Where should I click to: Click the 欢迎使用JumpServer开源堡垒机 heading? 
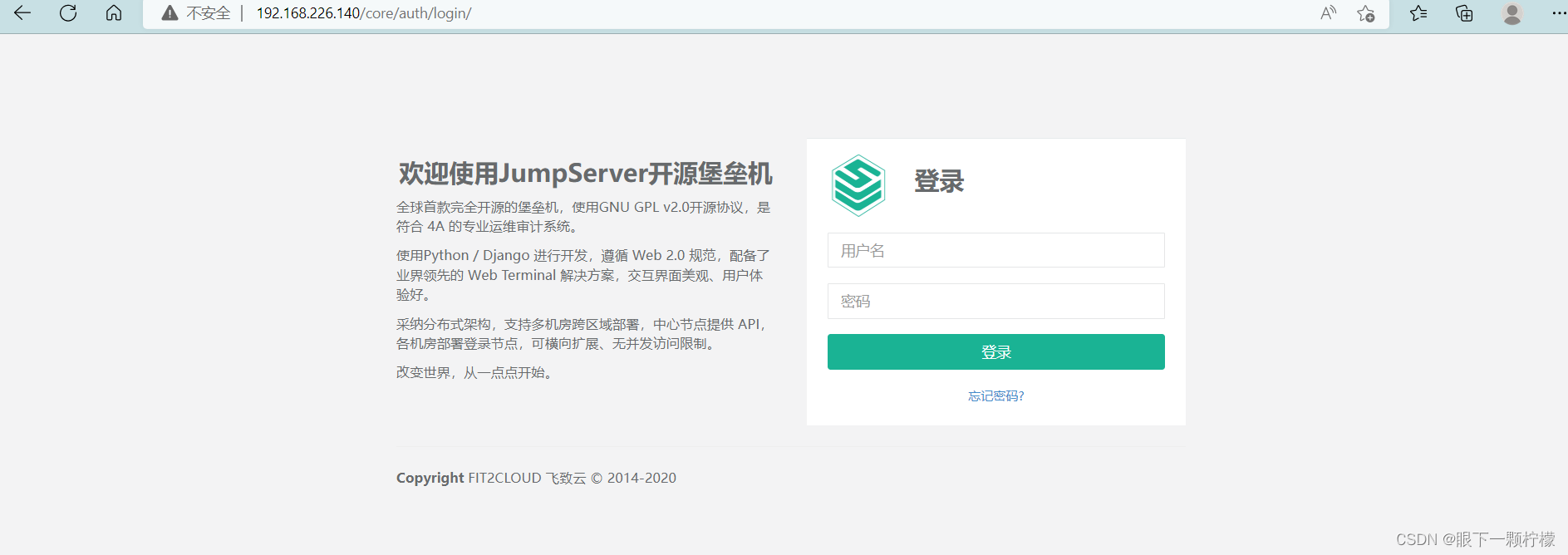click(585, 173)
